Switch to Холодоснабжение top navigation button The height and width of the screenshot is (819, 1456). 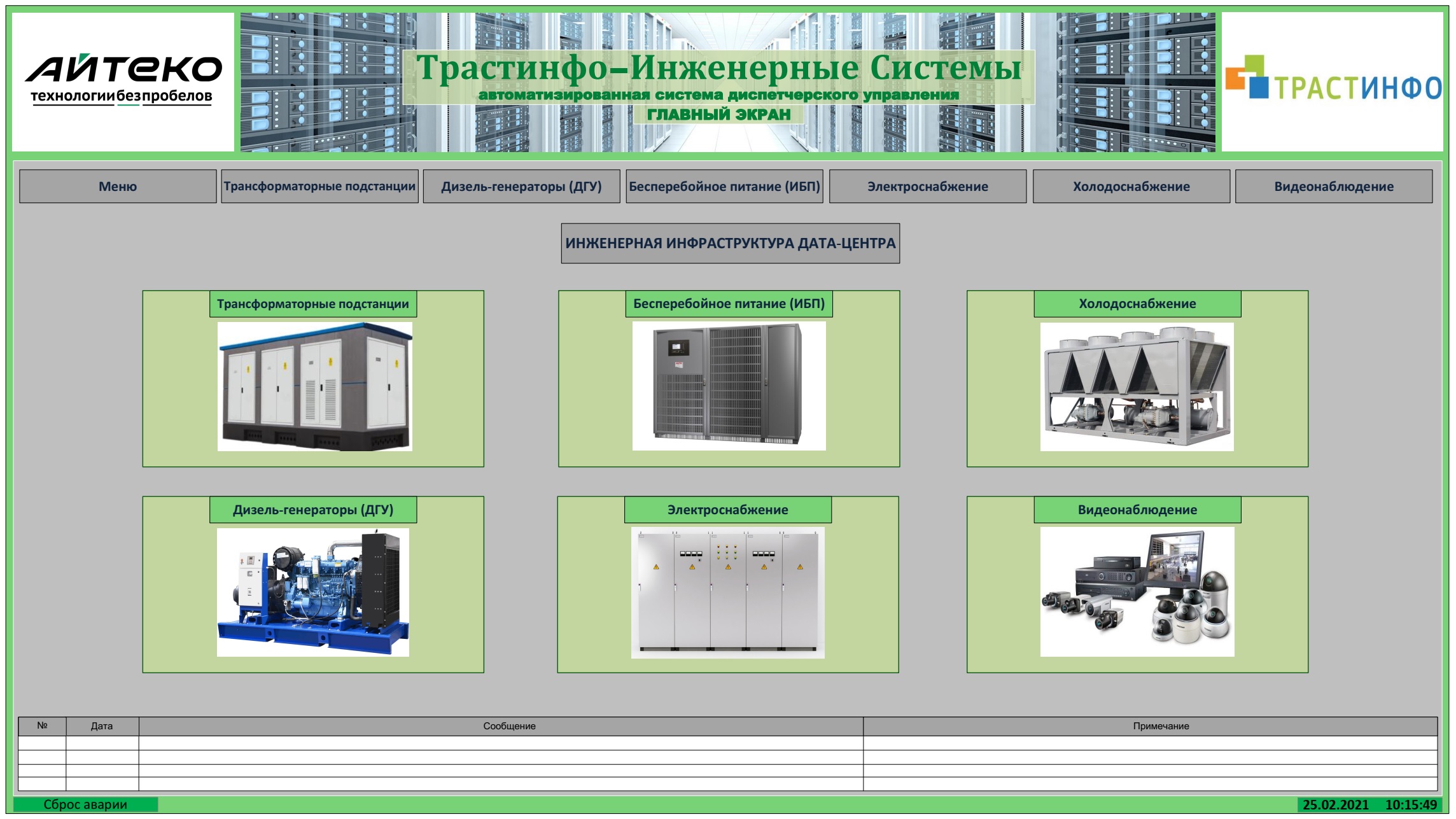[x=1131, y=186]
